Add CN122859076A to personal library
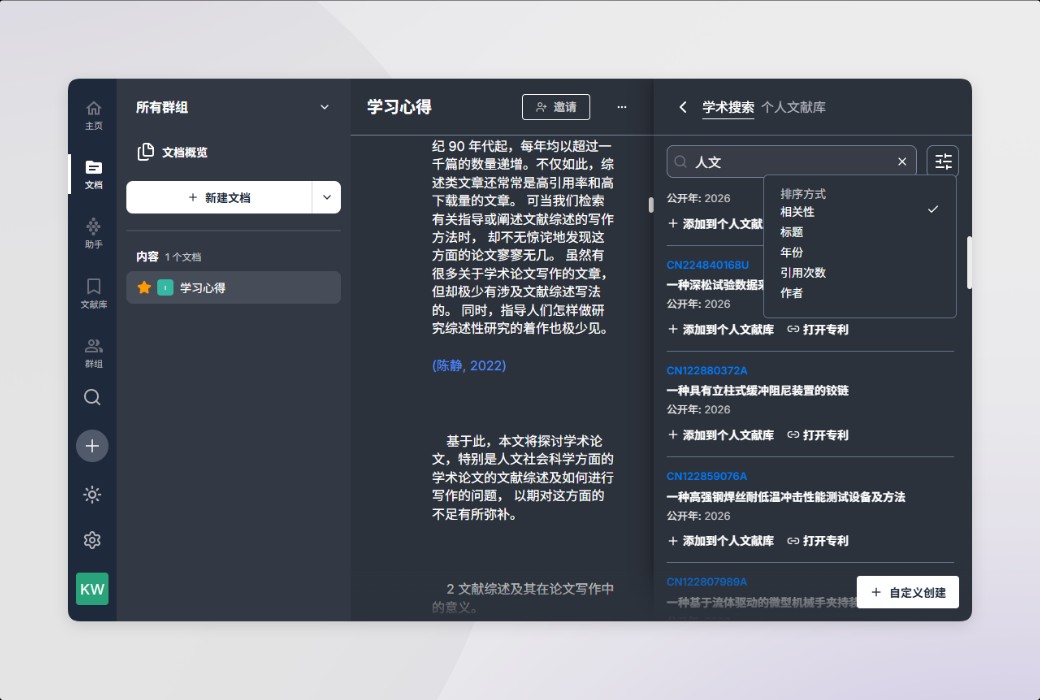The width and height of the screenshot is (1040, 700). tap(721, 541)
